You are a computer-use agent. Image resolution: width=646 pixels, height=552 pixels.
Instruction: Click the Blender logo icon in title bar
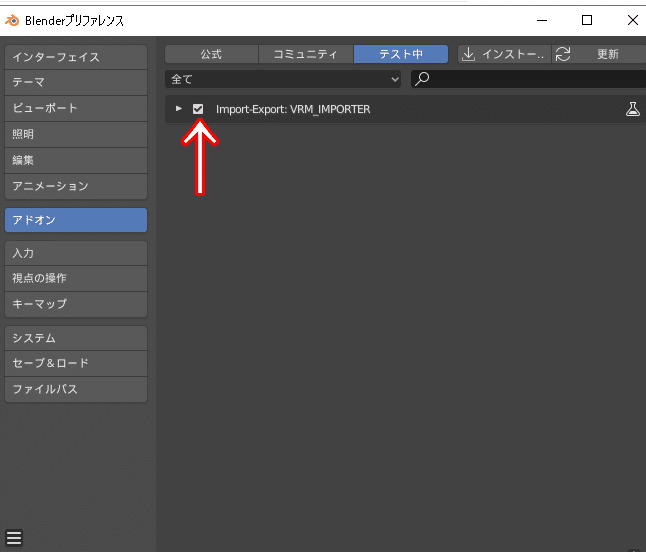pyautogui.click(x=12, y=20)
